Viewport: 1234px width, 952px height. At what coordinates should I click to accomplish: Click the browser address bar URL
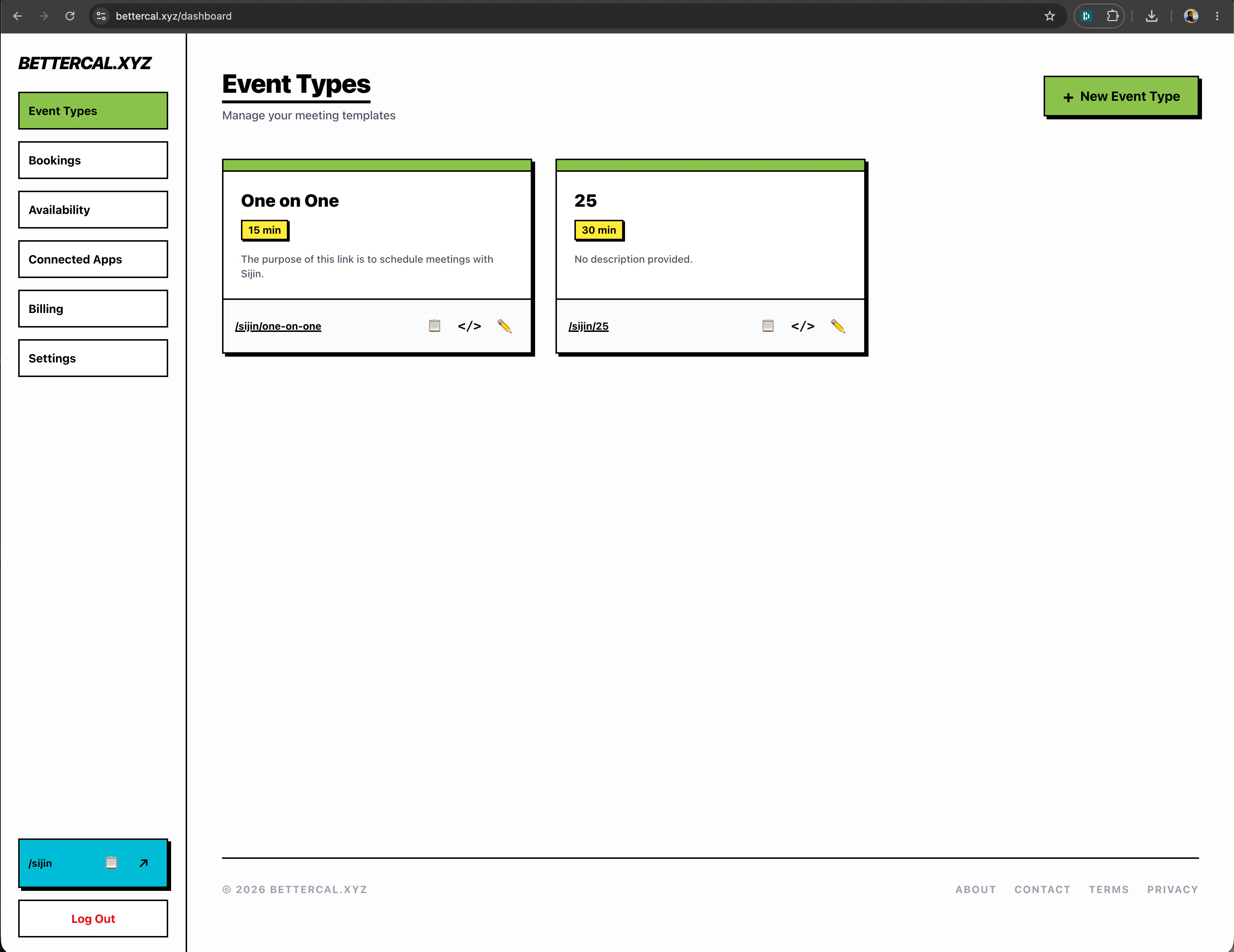click(174, 16)
